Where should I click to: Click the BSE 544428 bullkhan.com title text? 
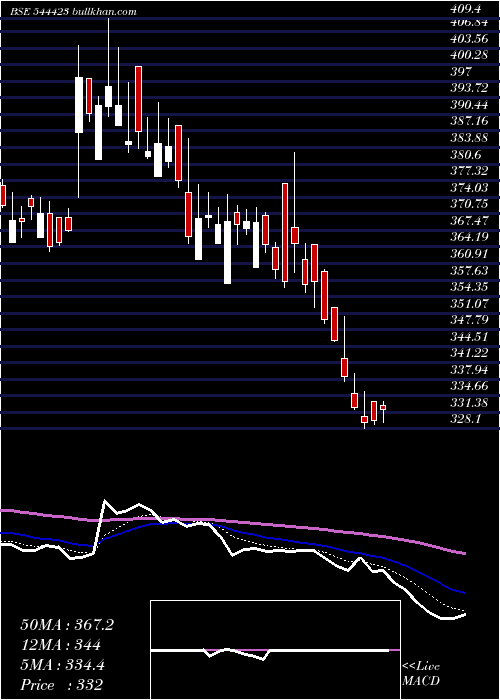coord(74,12)
